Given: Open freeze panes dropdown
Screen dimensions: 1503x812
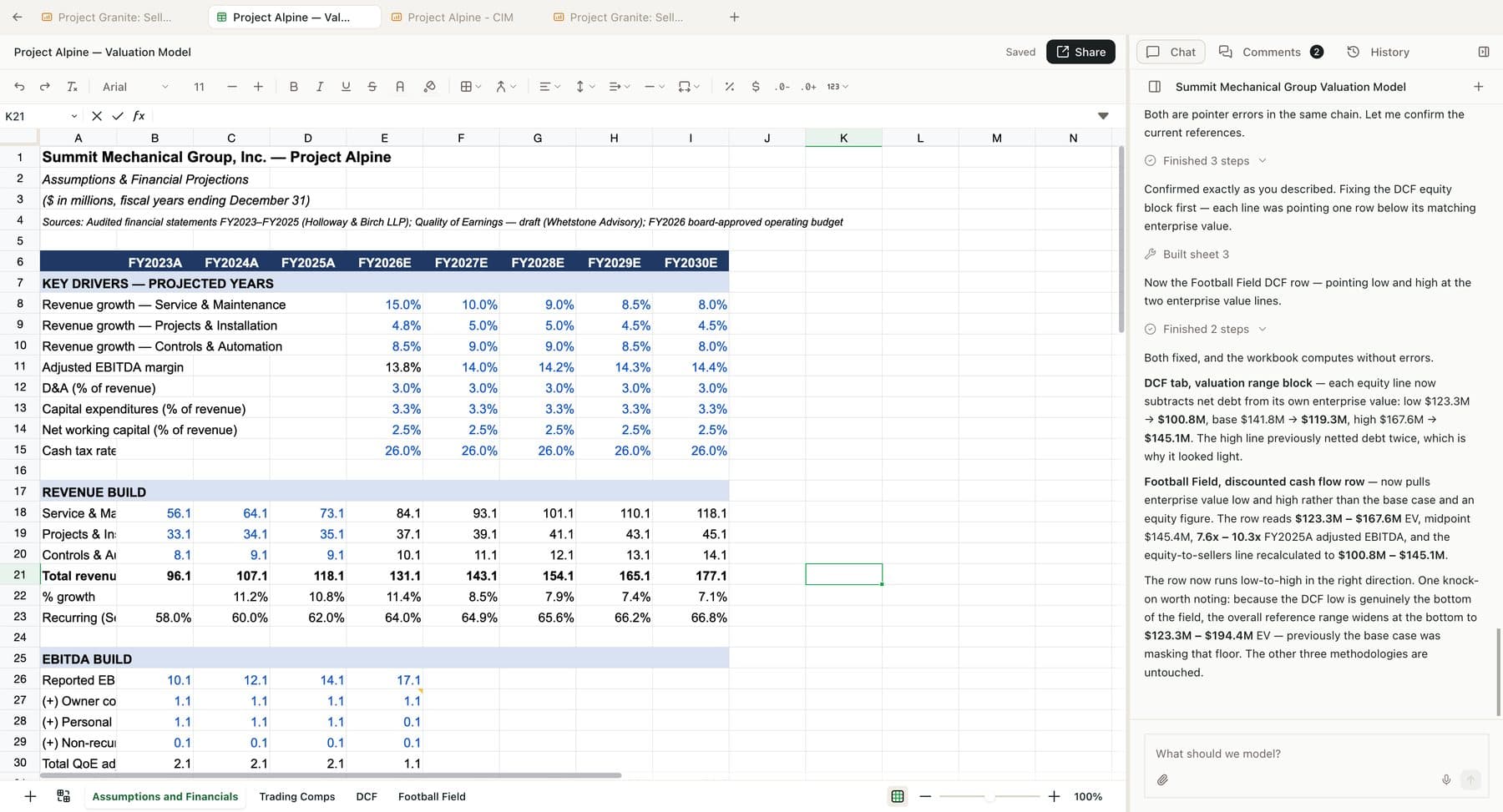Looking at the screenshot, I should point(689,87).
